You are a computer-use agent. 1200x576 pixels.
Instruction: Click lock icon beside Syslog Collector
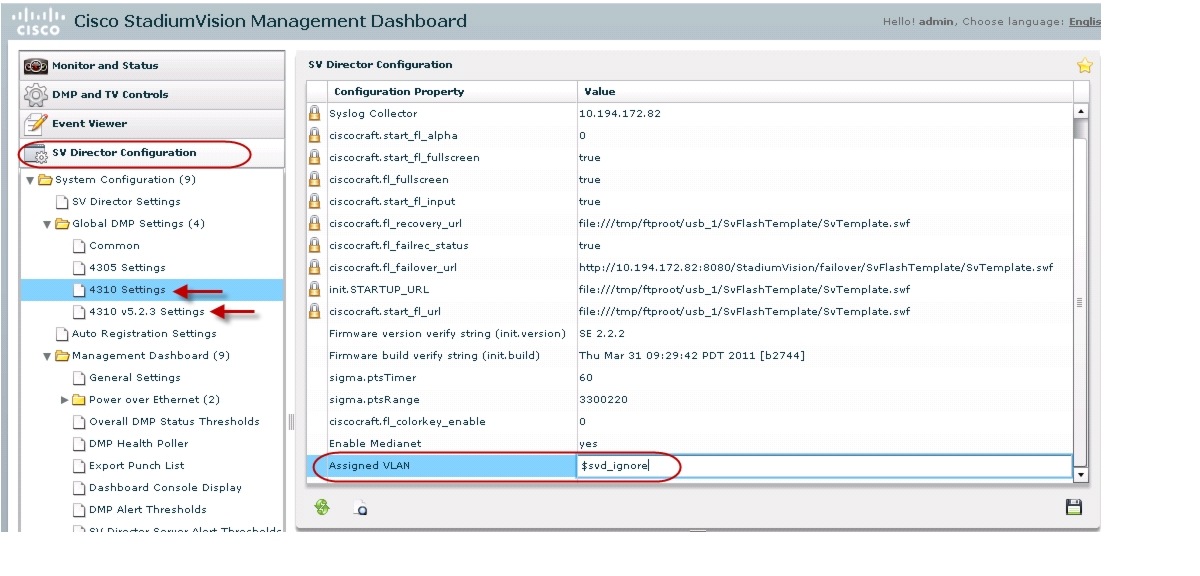[x=314, y=113]
